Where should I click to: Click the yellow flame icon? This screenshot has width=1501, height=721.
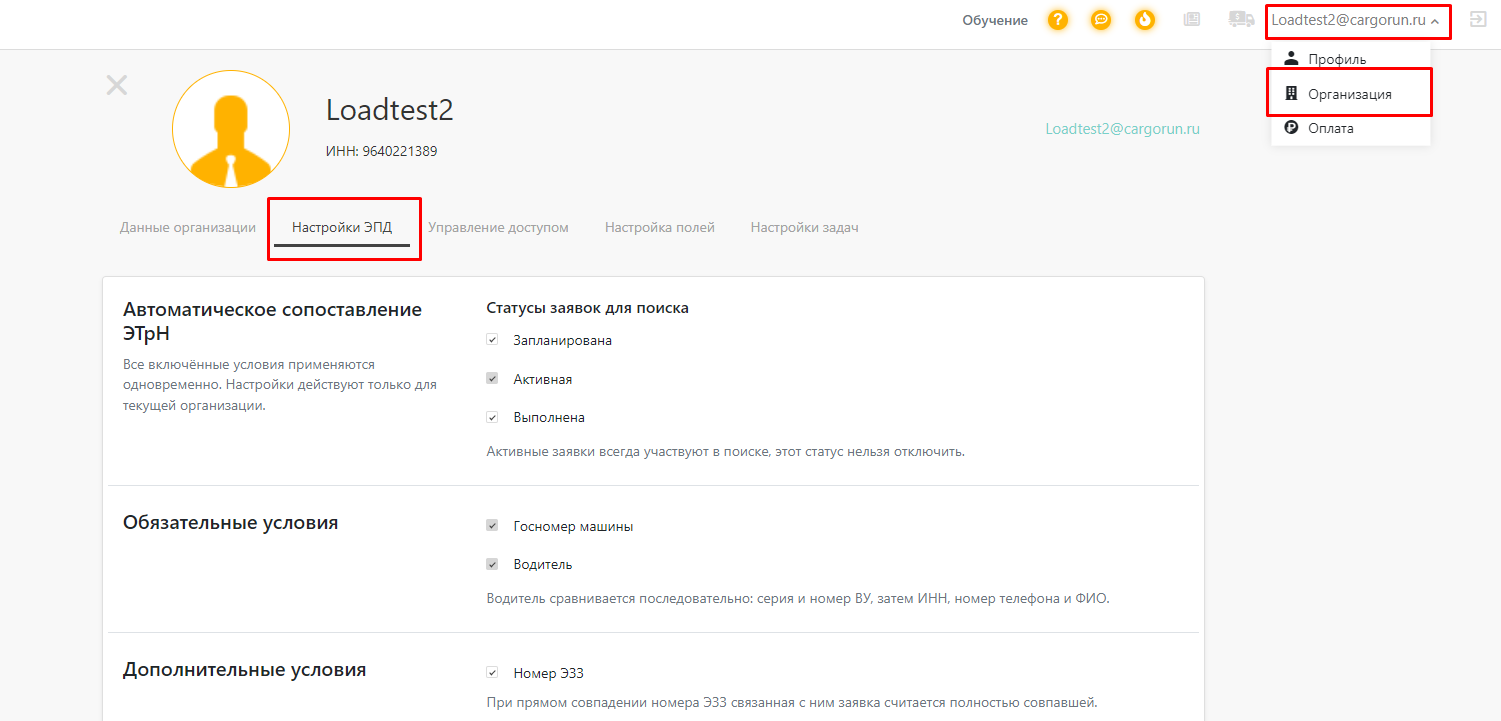[1145, 20]
